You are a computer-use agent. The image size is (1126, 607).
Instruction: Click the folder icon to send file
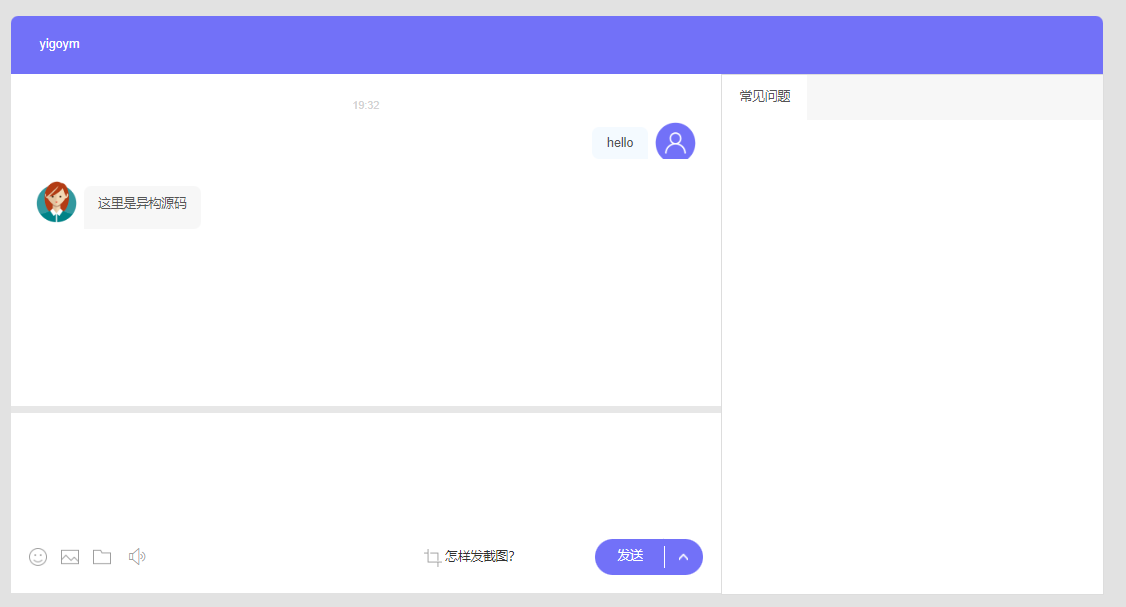click(102, 557)
